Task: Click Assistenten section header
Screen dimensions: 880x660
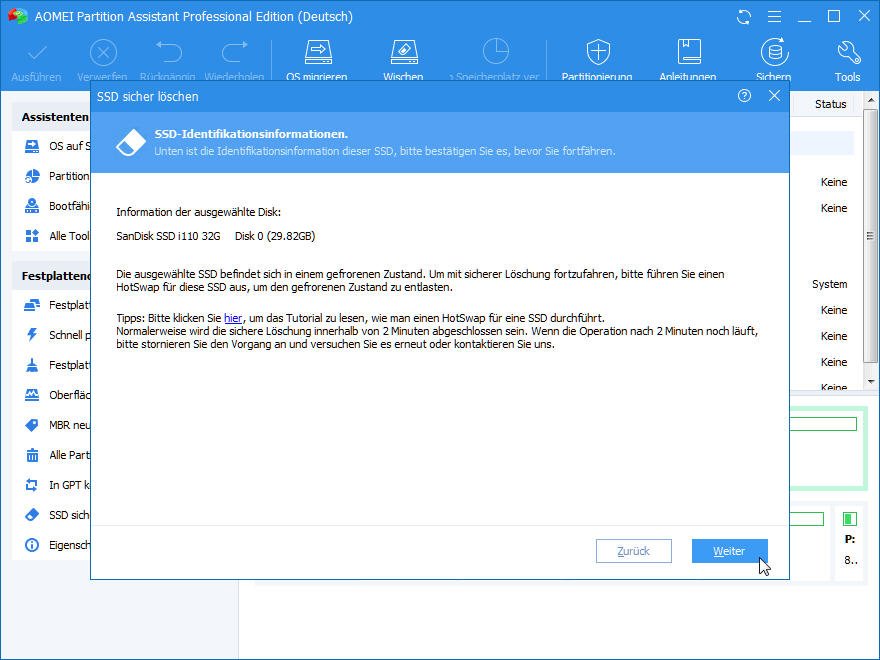Action: pyautogui.click(x=55, y=117)
